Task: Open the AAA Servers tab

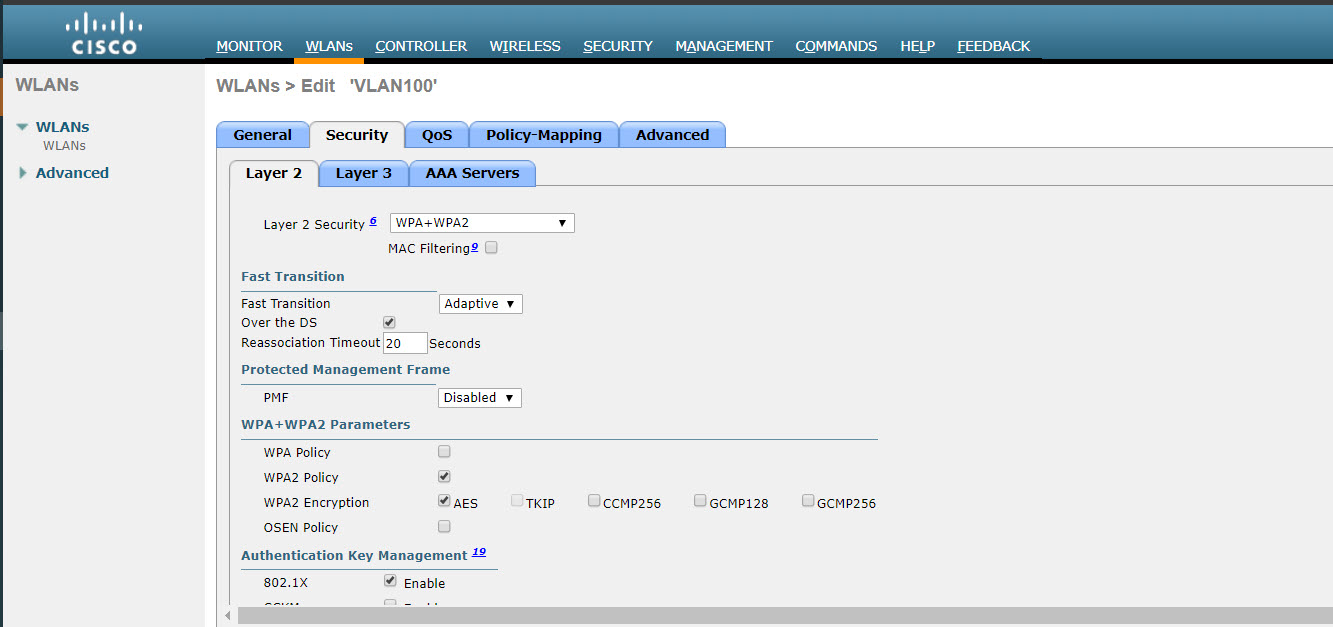Action: (472, 172)
